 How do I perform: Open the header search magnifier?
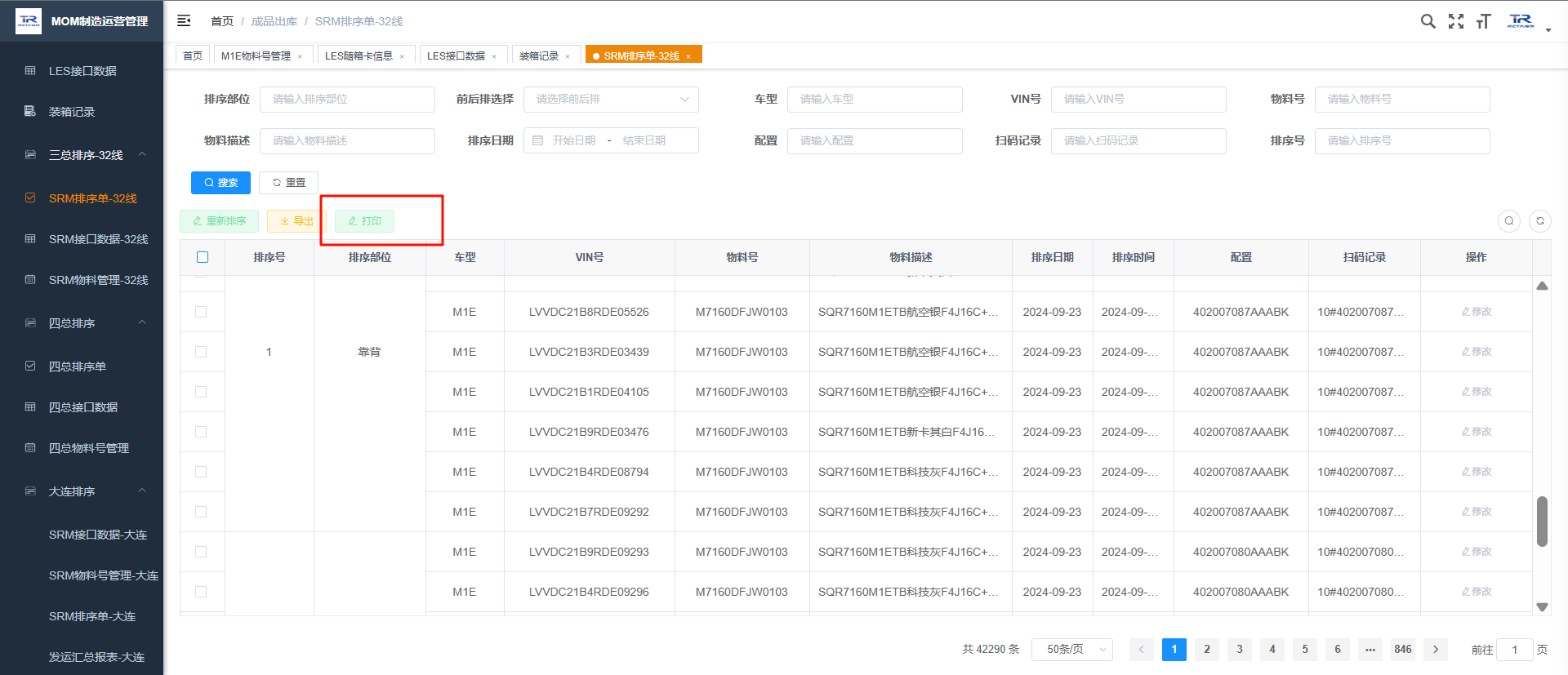[x=1428, y=21]
